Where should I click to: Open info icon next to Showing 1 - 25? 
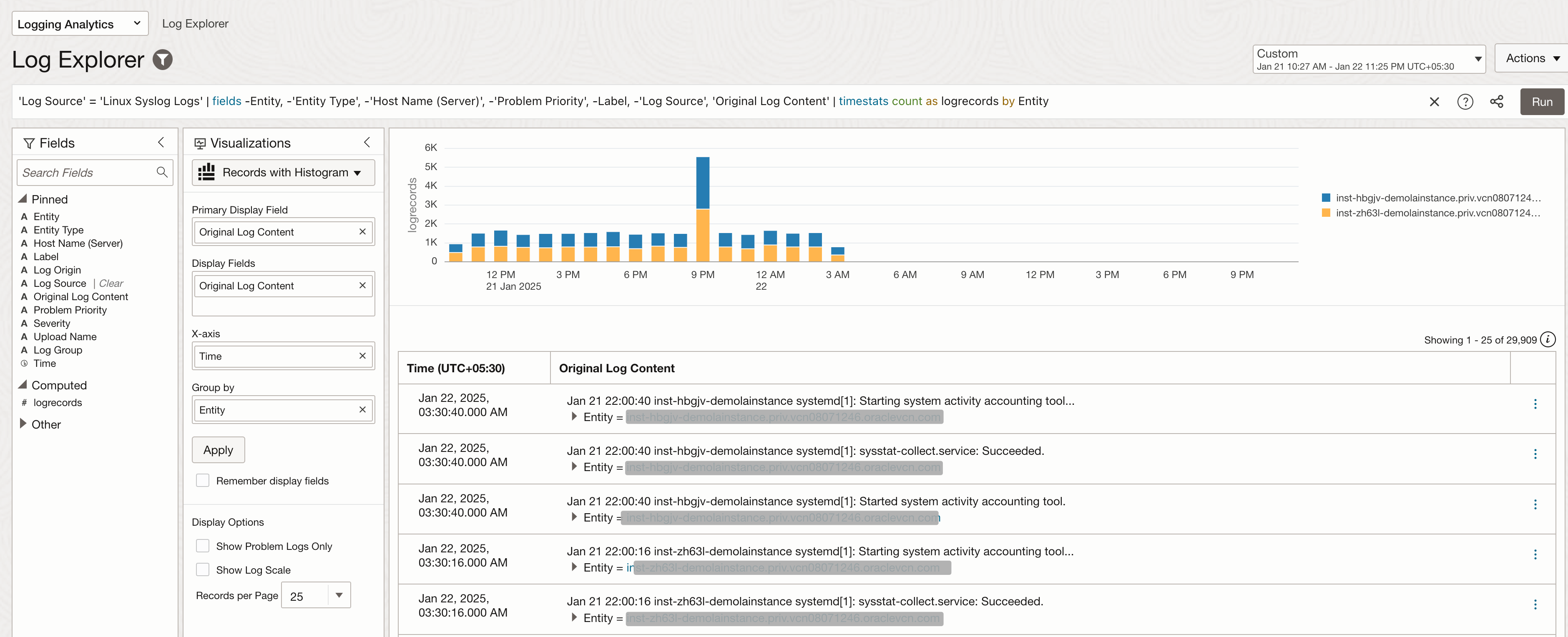tap(1547, 339)
